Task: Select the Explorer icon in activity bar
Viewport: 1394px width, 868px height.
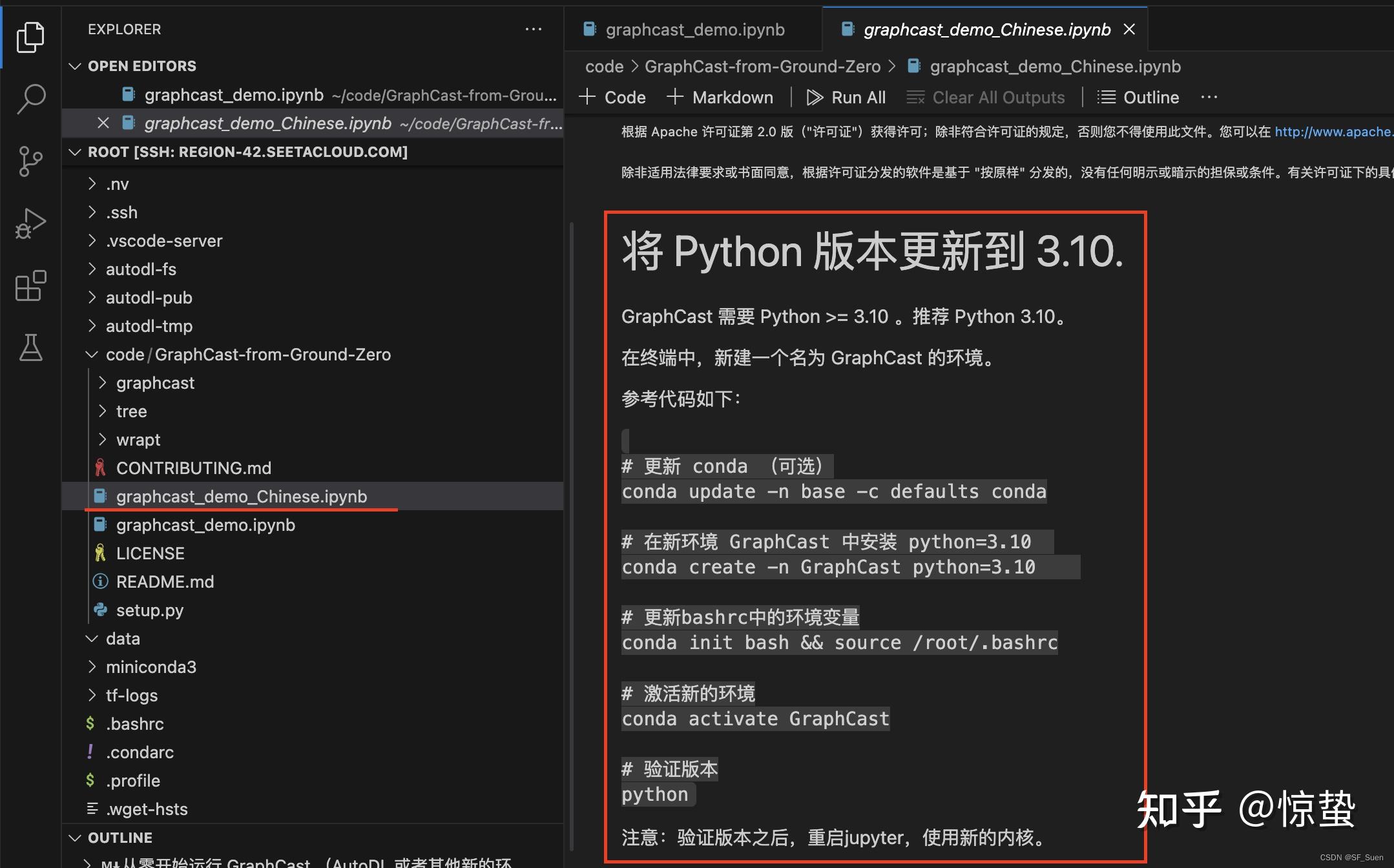Action: (30, 37)
